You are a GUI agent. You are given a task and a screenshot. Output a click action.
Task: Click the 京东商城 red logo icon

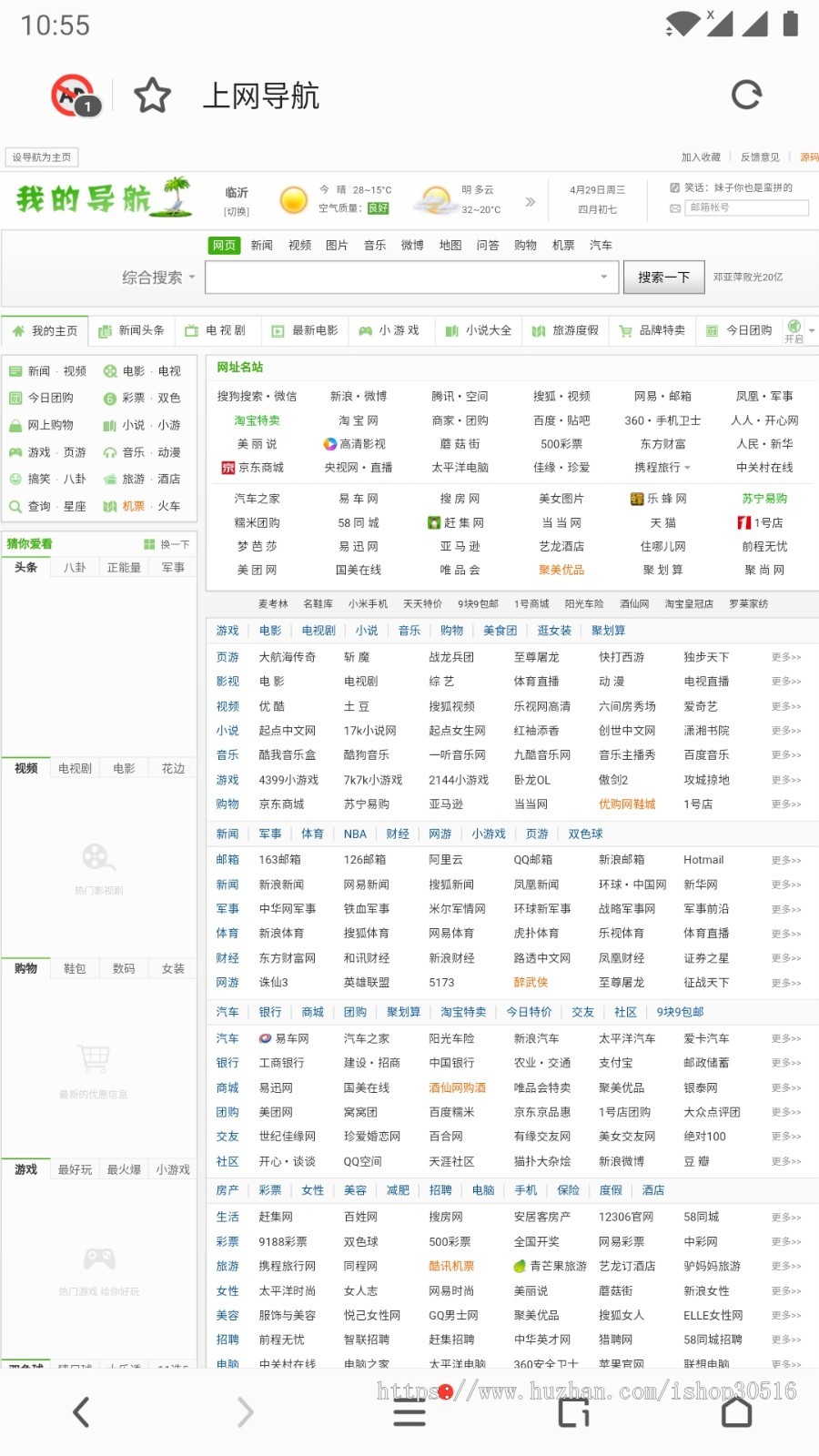(x=228, y=468)
